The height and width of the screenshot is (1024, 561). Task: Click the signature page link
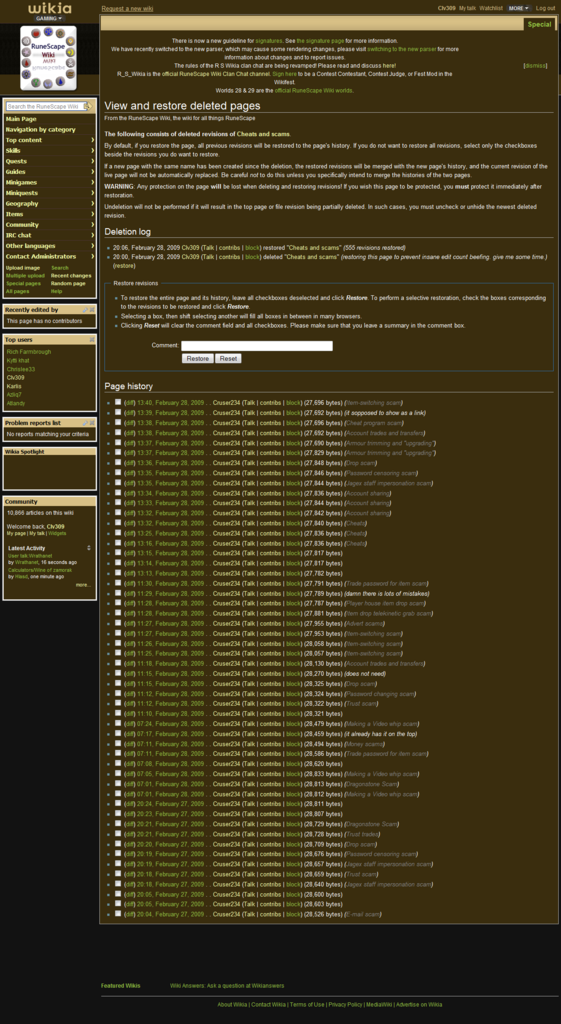click(x=320, y=40)
